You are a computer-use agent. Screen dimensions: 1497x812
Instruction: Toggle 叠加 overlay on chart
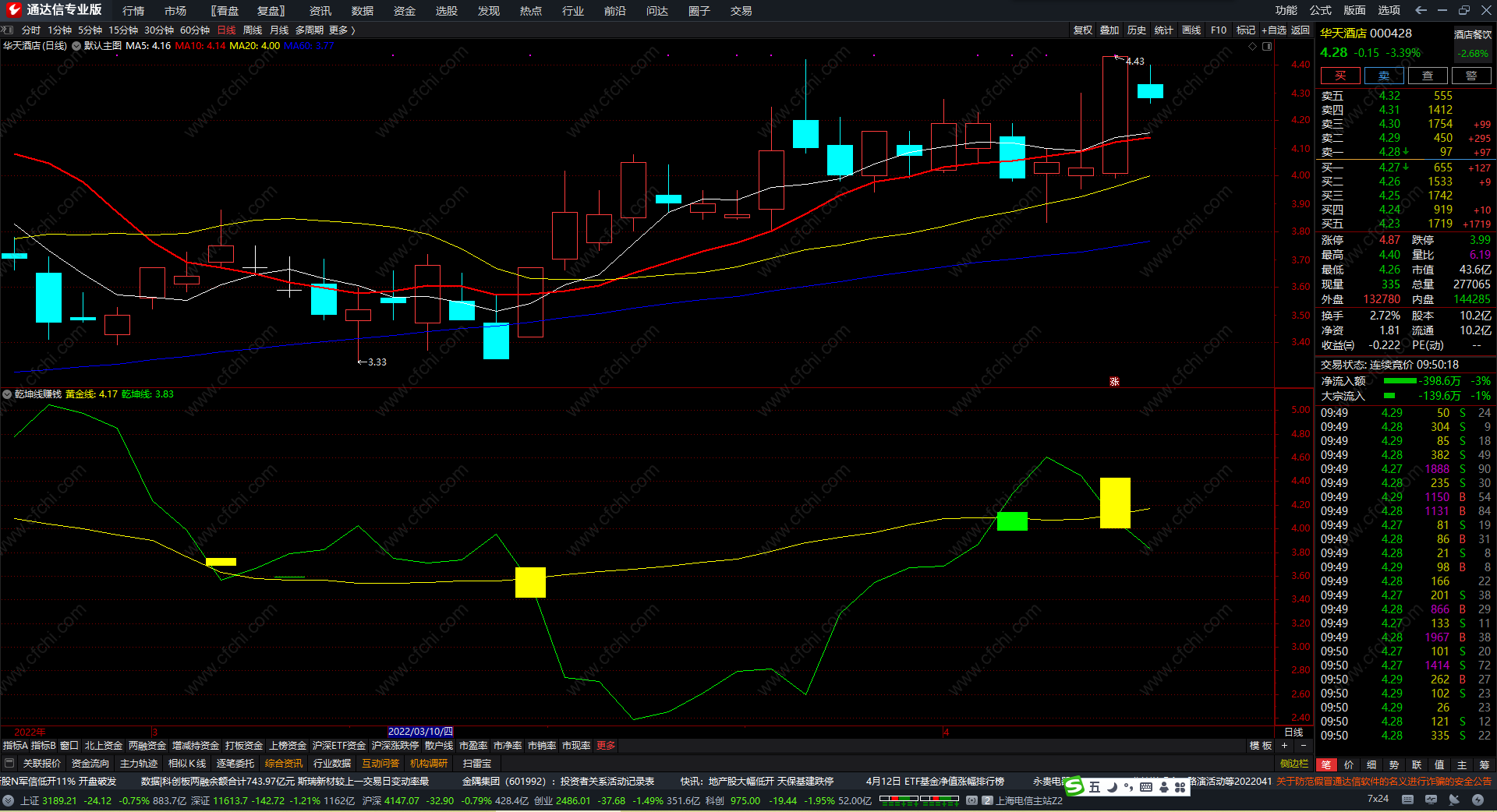tap(1109, 30)
